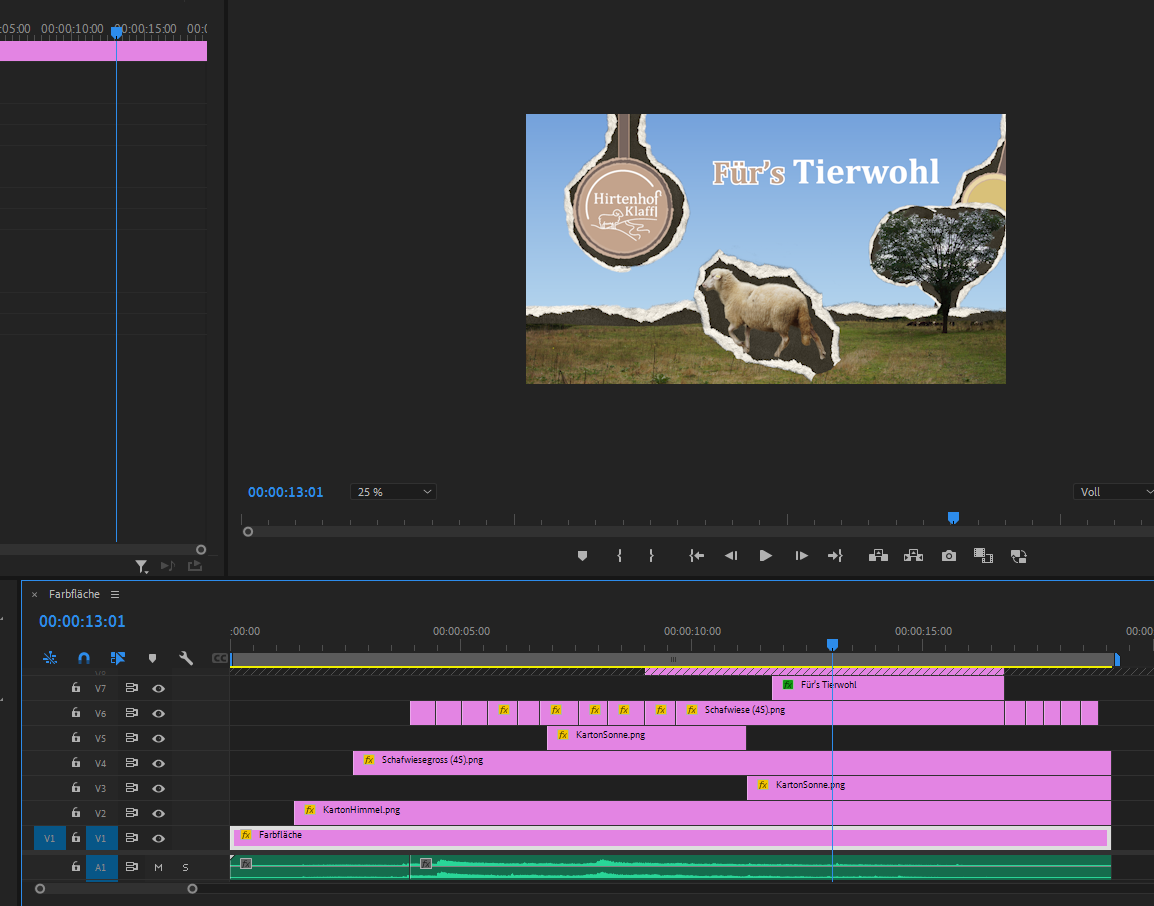This screenshot has height=906, width=1154.
Task: Click the Mark In bracket icon
Action: pyautogui.click(x=619, y=556)
